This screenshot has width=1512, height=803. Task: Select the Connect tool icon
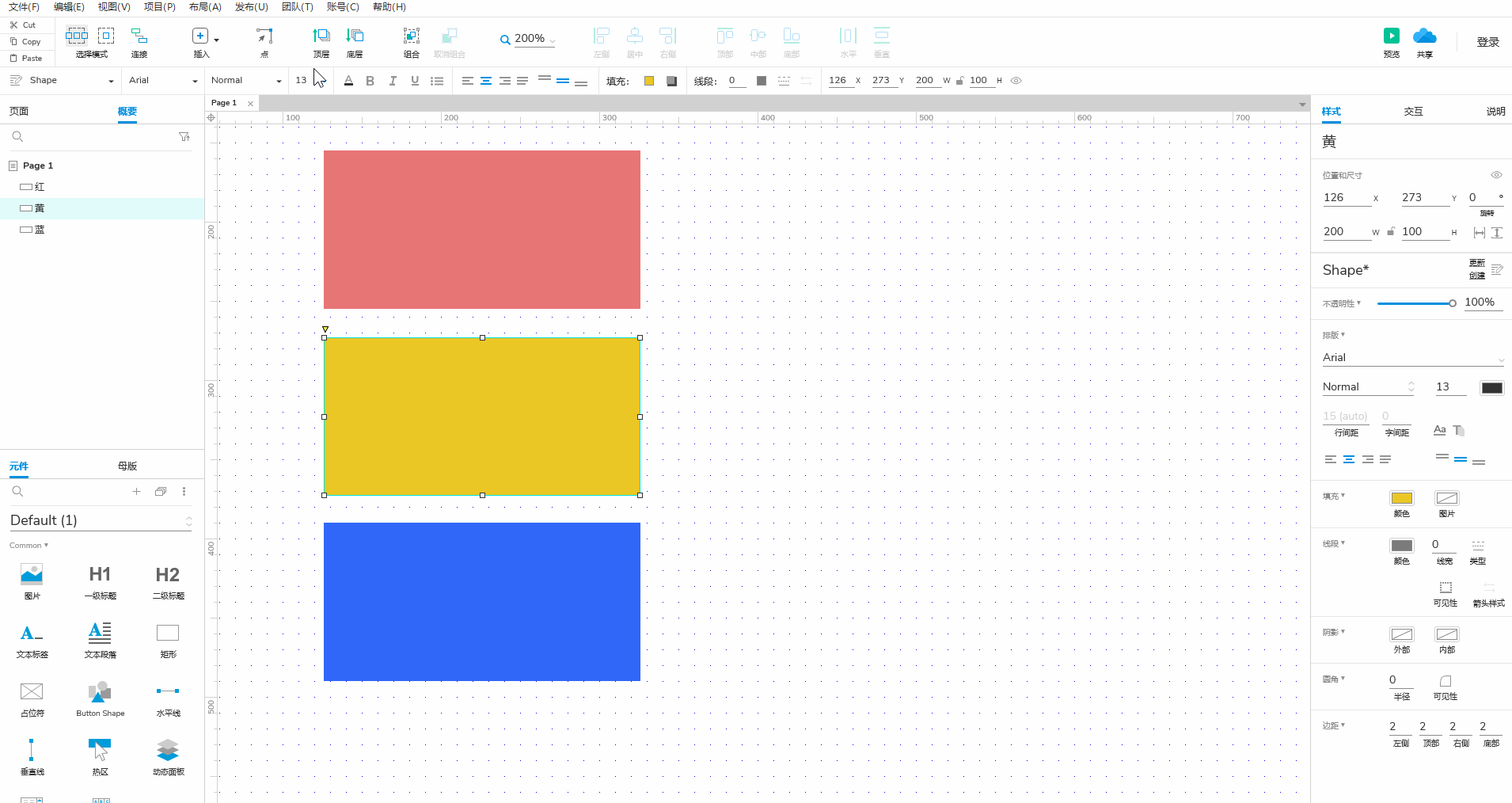tap(139, 36)
